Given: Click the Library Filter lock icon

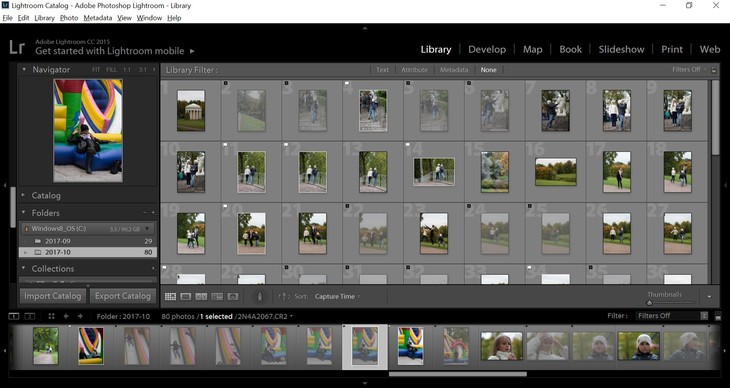Looking at the screenshot, I should point(714,70).
